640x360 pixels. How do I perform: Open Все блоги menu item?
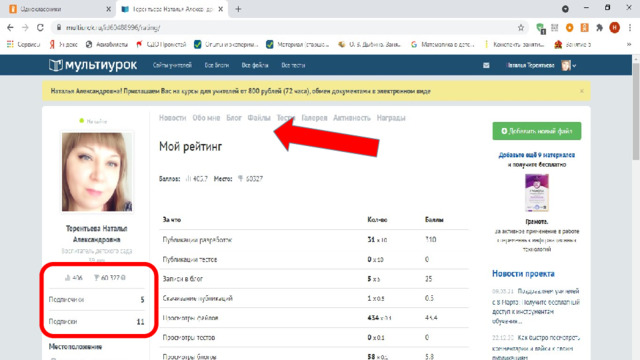click(x=217, y=65)
